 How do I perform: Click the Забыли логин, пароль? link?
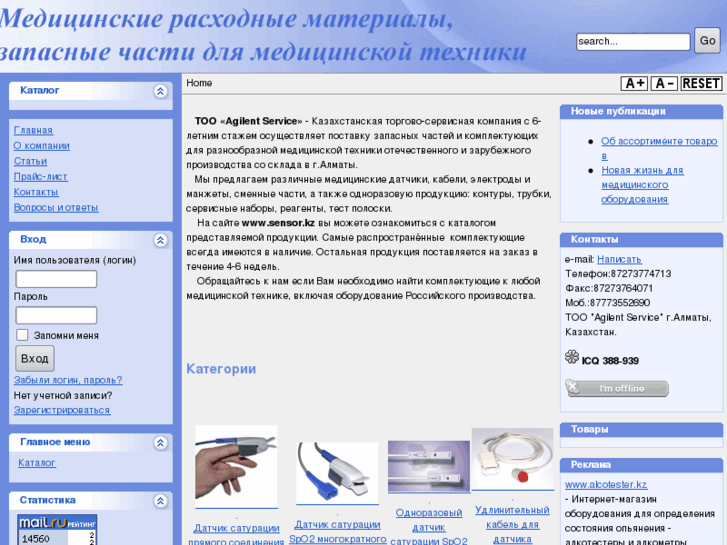click(68, 380)
